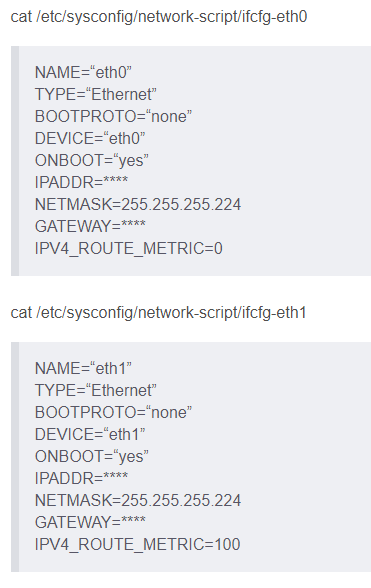The height and width of the screenshot is (588, 371).
Task: Click NETMASK=255.255.255.224 in eth1 block
Action: (138, 500)
